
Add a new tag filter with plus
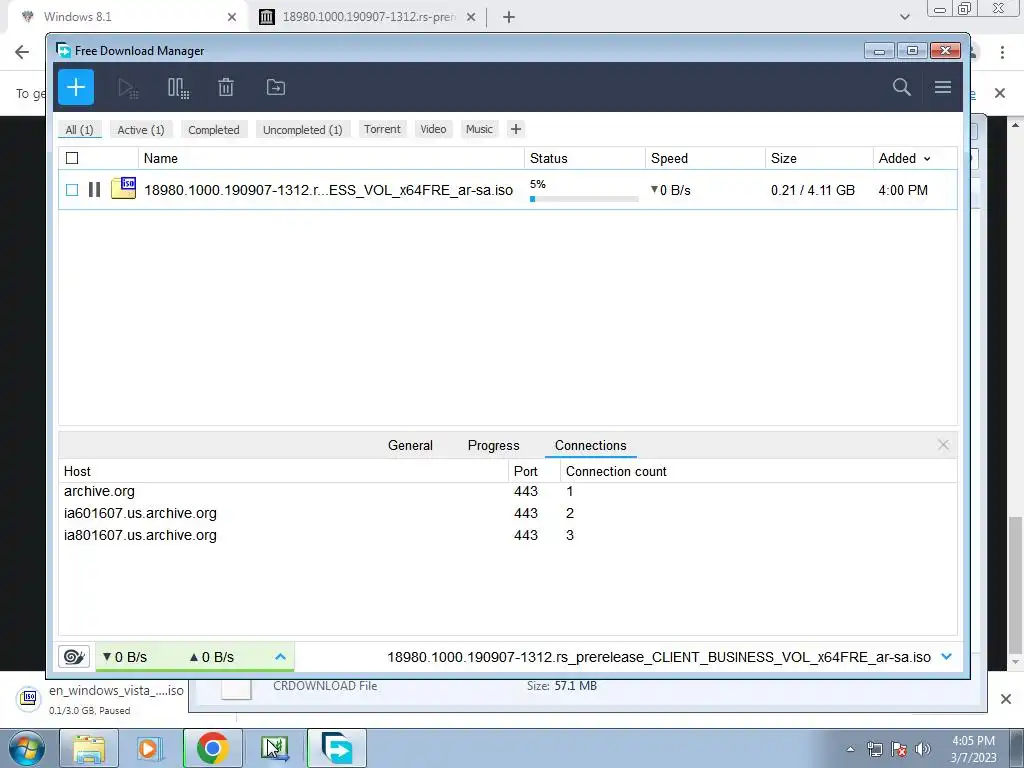click(515, 129)
